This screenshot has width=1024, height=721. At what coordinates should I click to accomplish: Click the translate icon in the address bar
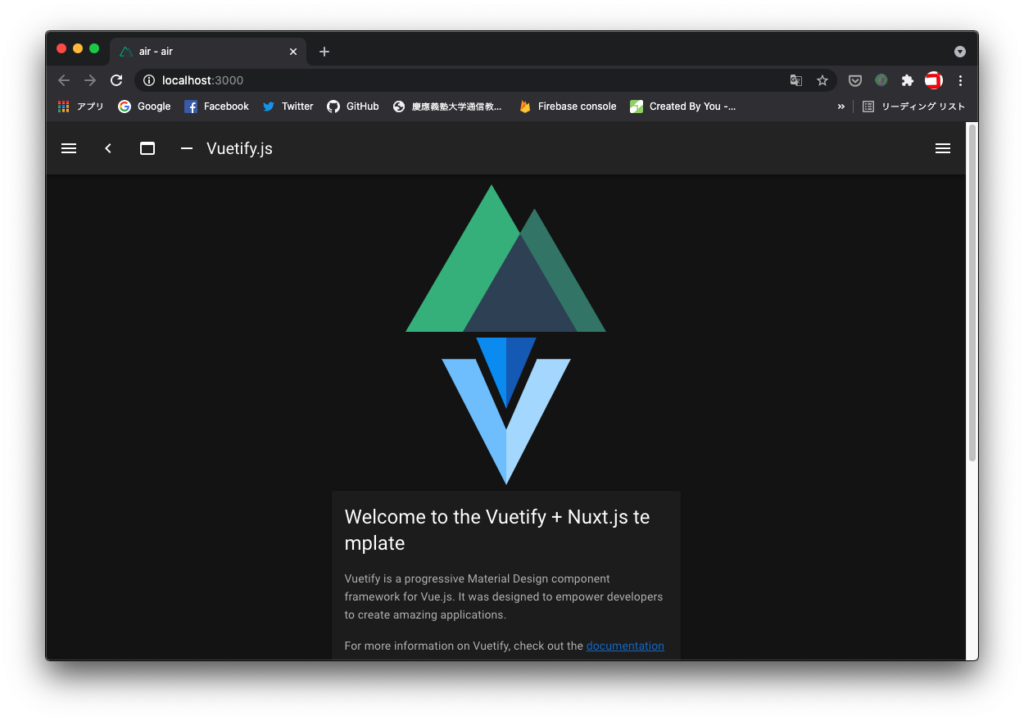point(795,80)
